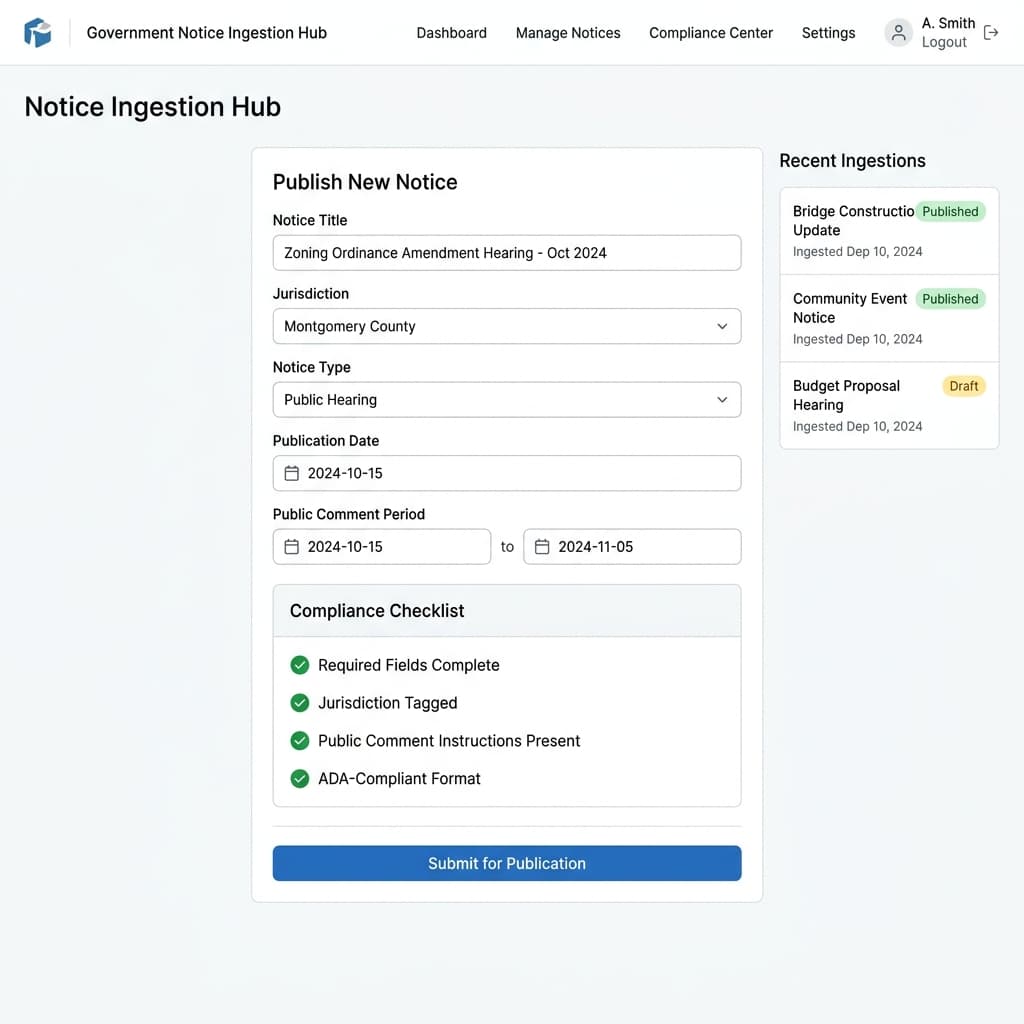Open Manage Notices from the navigation bar
The image size is (1024, 1024).
click(x=568, y=33)
